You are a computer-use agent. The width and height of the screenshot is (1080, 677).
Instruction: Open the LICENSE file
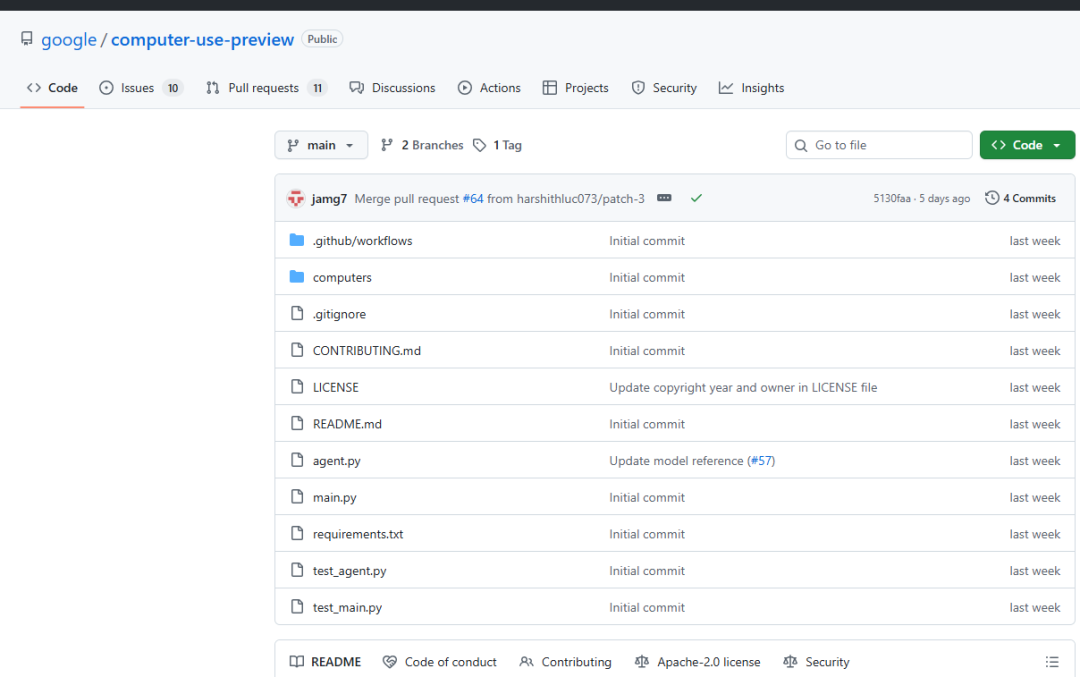pyautogui.click(x=335, y=388)
